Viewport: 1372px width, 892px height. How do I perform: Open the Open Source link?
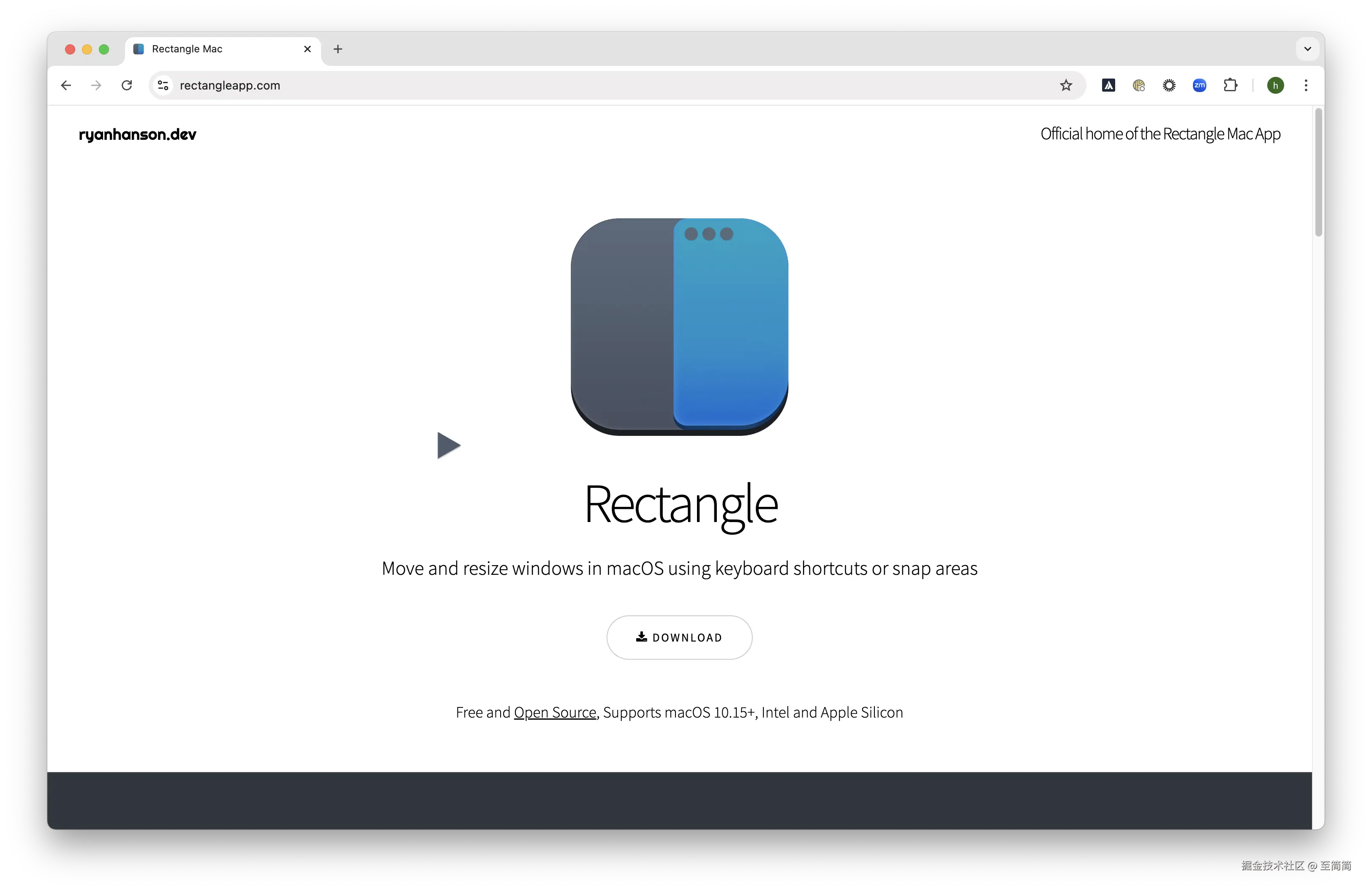(x=555, y=713)
